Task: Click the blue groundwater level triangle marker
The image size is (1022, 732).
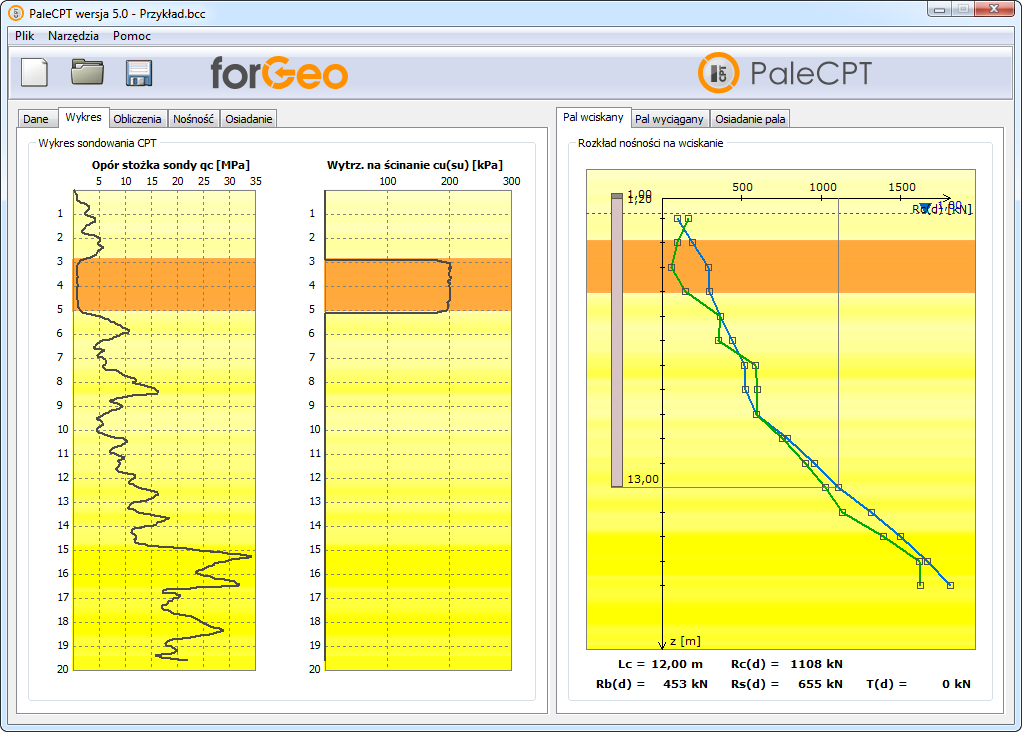Action: point(924,208)
